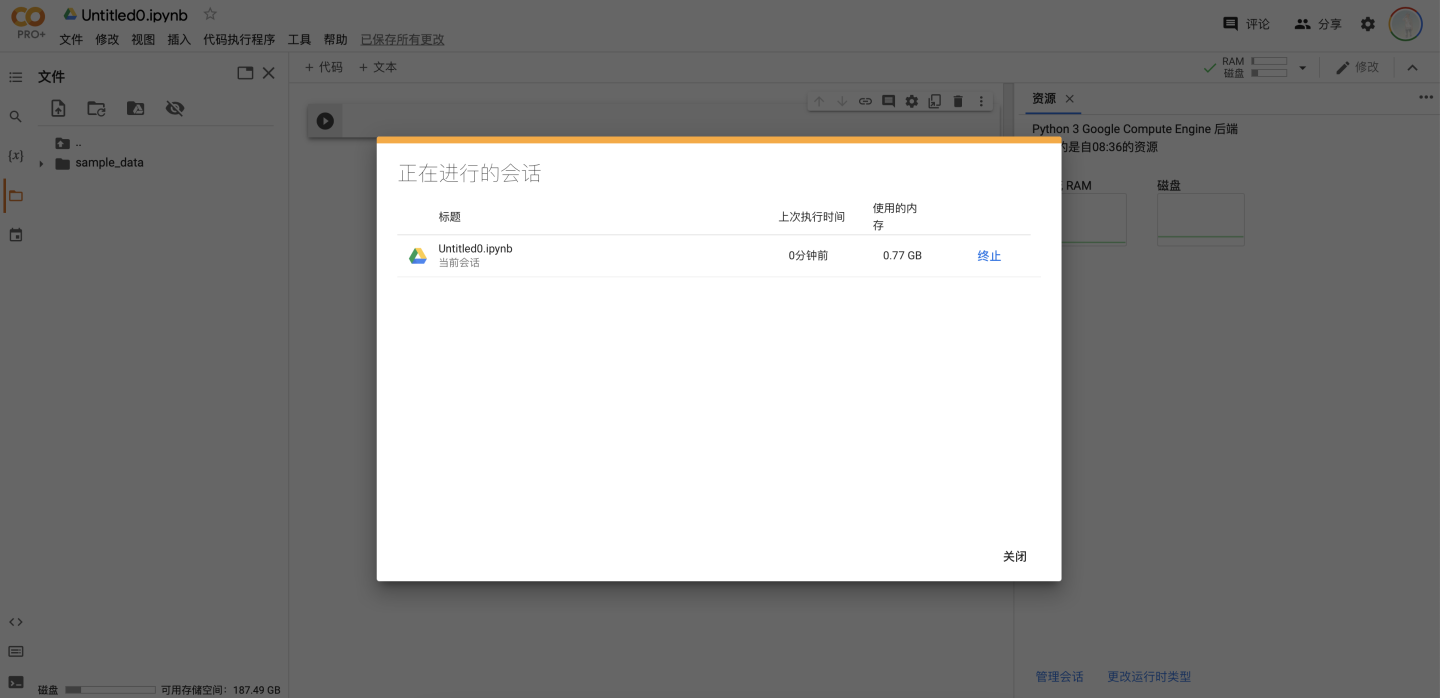The image size is (1440, 698).
Task: Open the command palette sidebar icon
Action: pyautogui.click(x=15, y=652)
